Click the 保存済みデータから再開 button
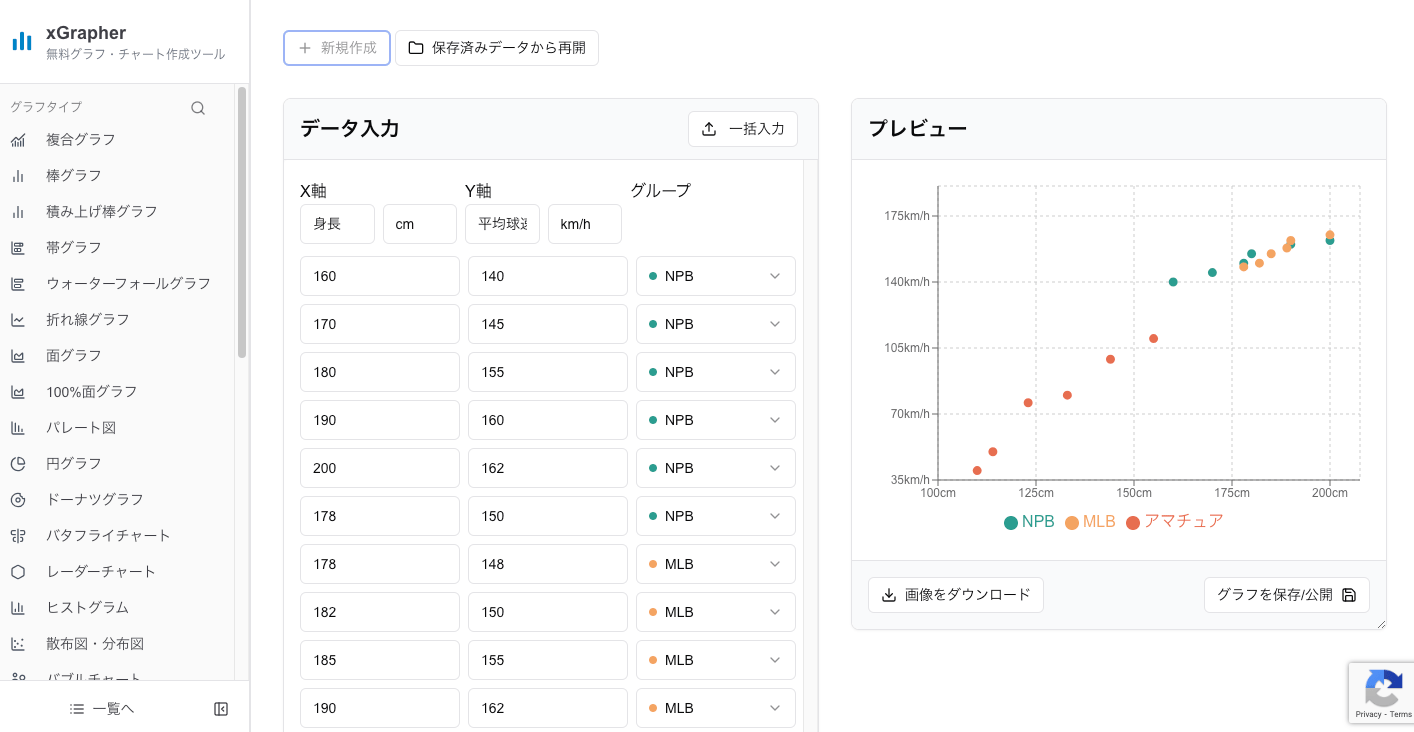 point(497,47)
